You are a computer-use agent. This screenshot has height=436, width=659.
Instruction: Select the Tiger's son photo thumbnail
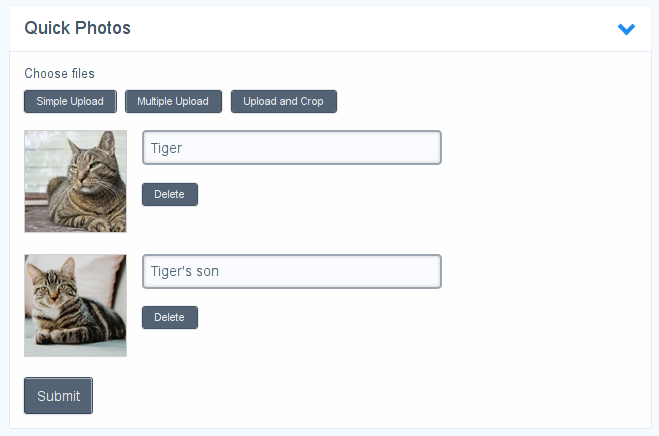pos(76,305)
